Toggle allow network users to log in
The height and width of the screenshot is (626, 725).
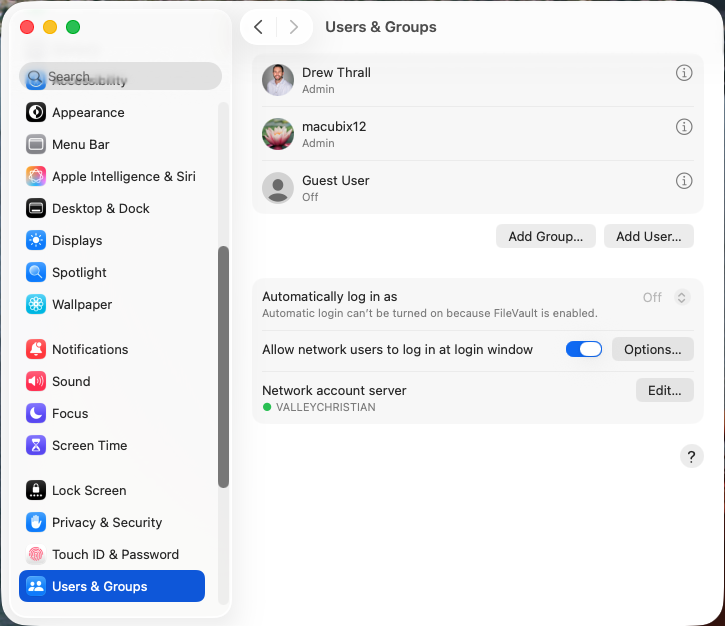[583, 349]
